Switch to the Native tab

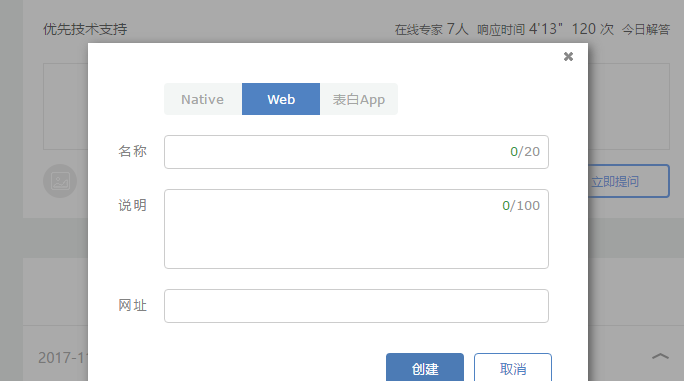pos(203,99)
